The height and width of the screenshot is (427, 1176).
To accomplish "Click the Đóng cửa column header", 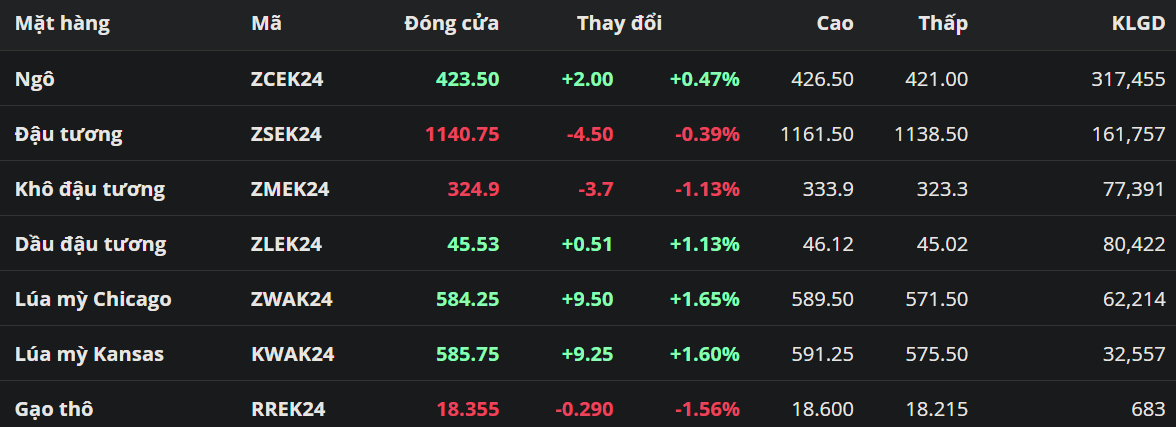I will [451, 23].
